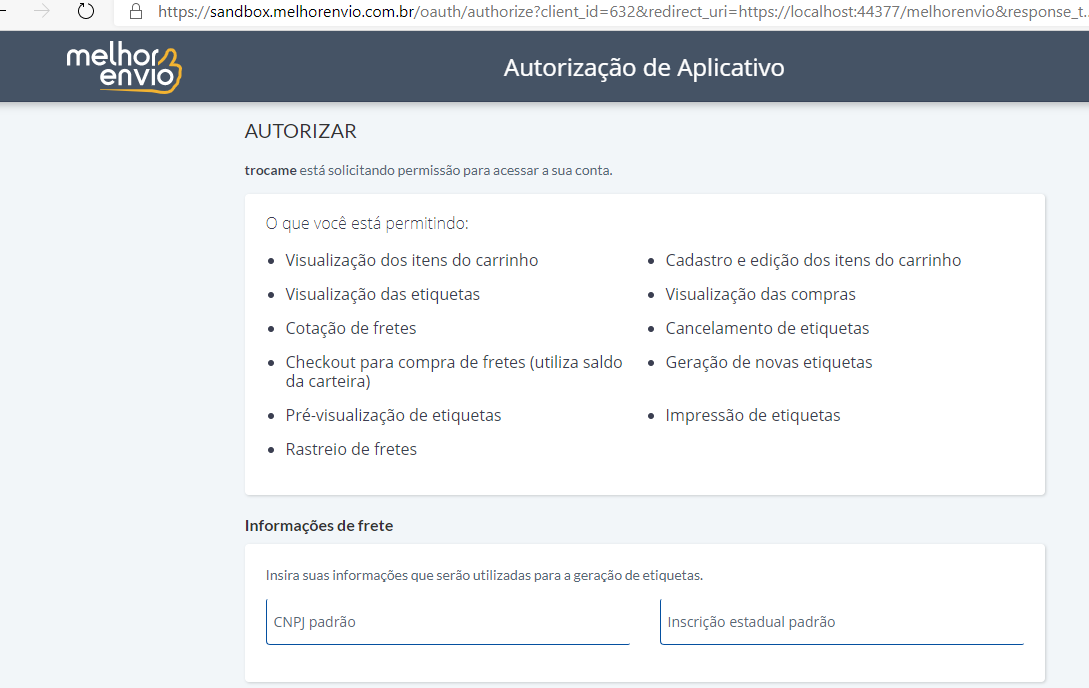Click 'Cotação de fretes' permission

(x=351, y=328)
